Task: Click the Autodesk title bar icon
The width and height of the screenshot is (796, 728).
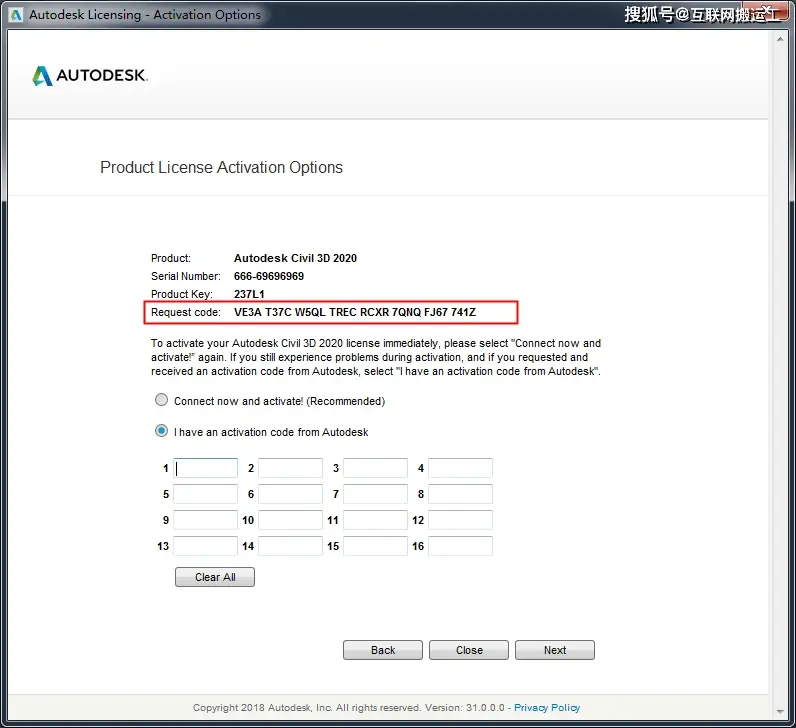Action: pyautogui.click(x=16, y=15)
